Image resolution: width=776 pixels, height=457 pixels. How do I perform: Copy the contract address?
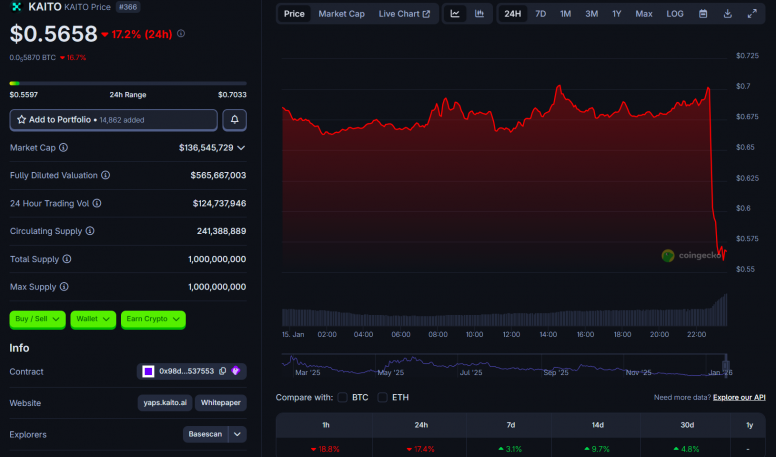(x=223, y=371)
